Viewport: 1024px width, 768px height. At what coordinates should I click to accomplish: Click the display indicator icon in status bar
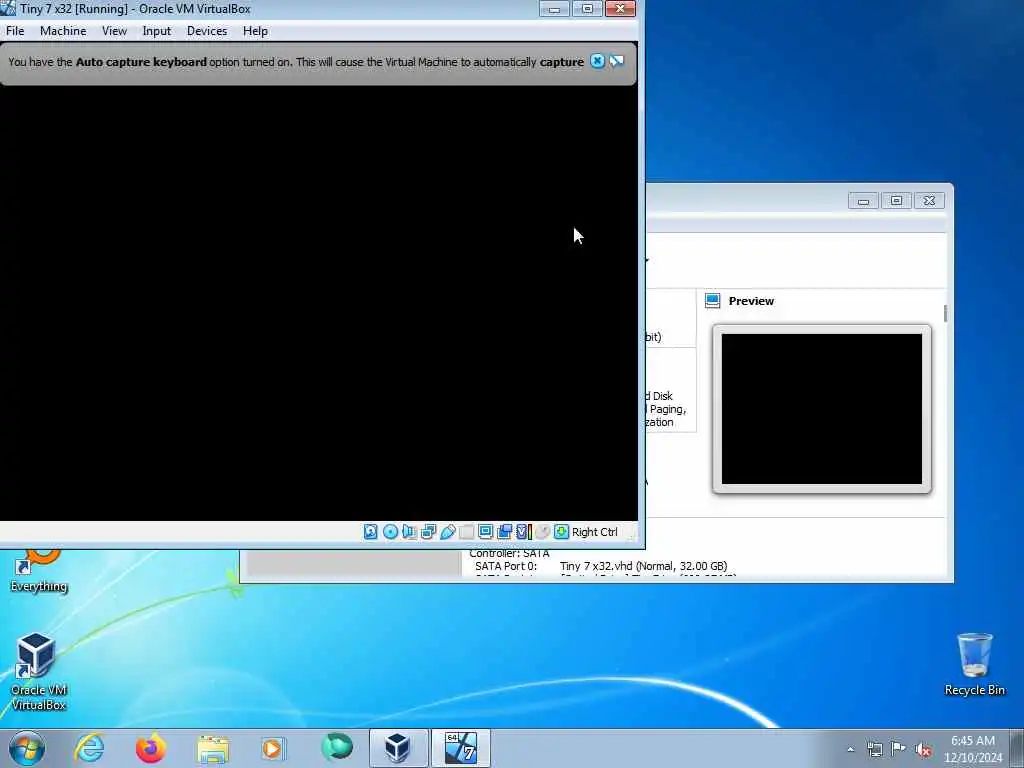pyautogui.click(x=485, y=532)
